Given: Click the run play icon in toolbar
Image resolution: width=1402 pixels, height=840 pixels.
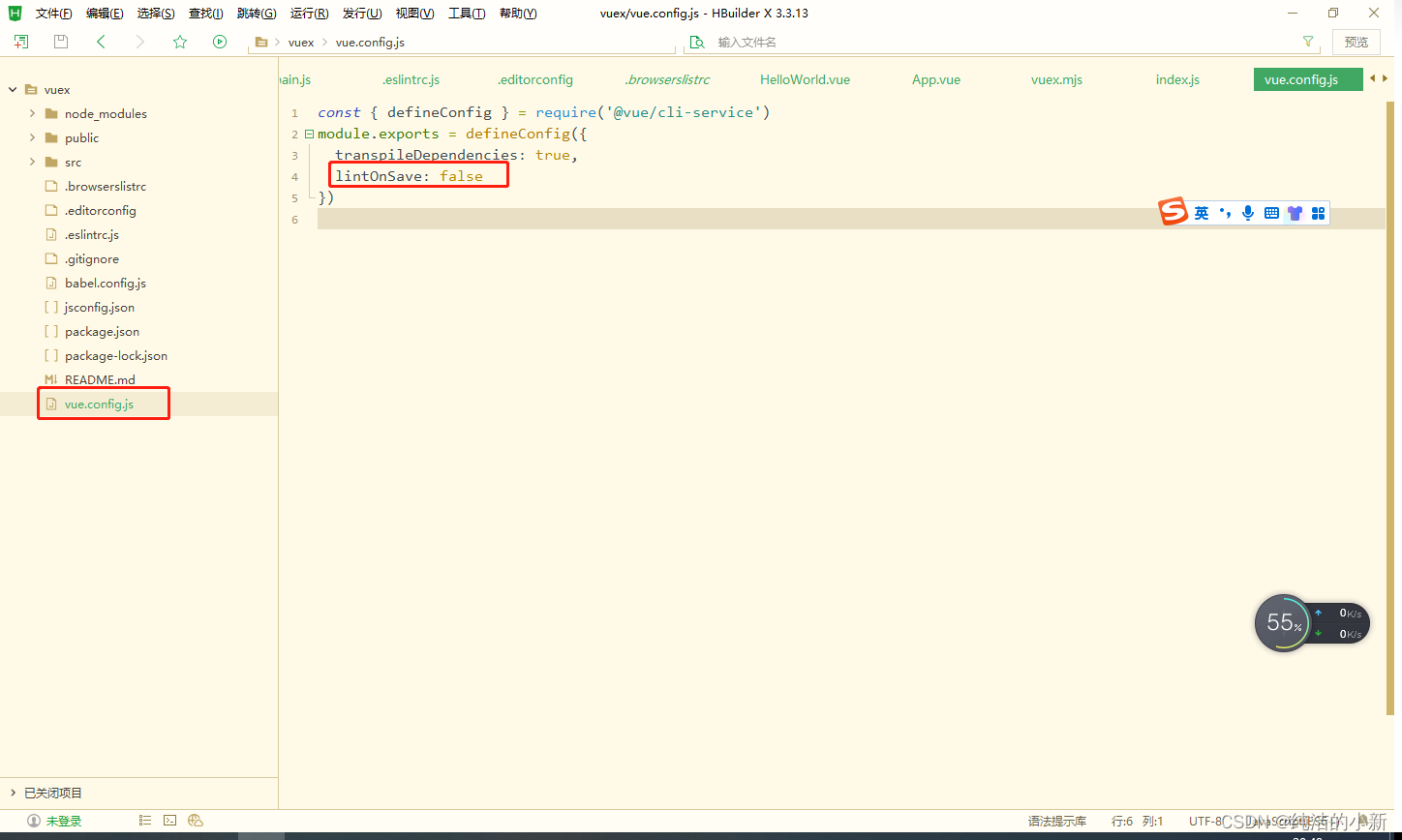Looking at the screenshot, I should [220, 42].
